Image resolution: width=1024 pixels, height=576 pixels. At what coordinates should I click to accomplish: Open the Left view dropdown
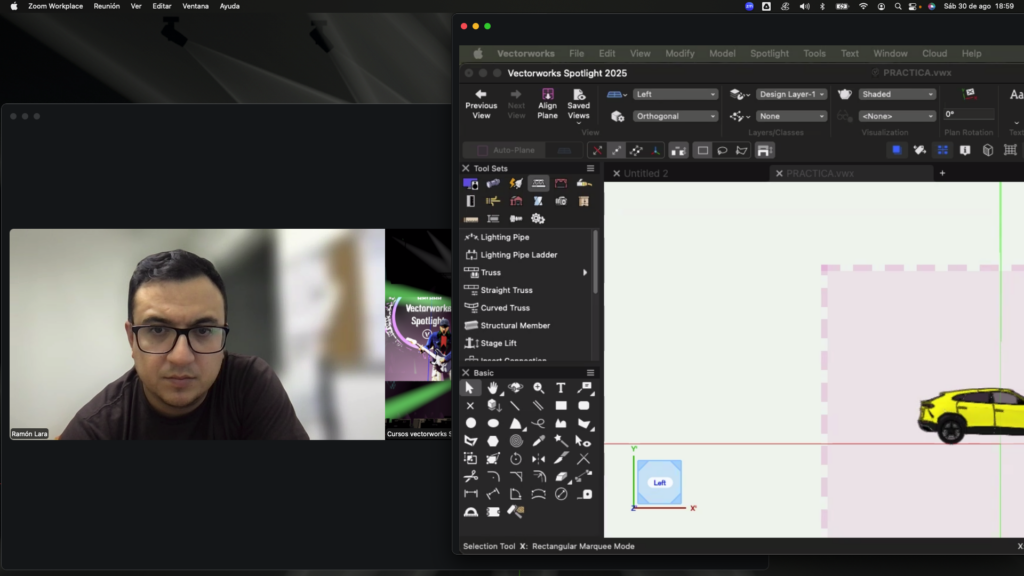[x=675, y=94]
